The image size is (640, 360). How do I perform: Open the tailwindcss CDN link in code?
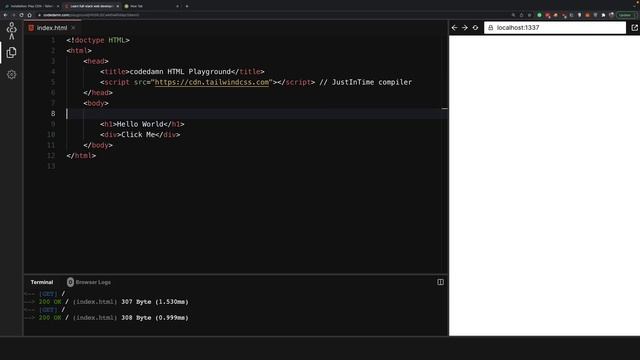[212, 82]
